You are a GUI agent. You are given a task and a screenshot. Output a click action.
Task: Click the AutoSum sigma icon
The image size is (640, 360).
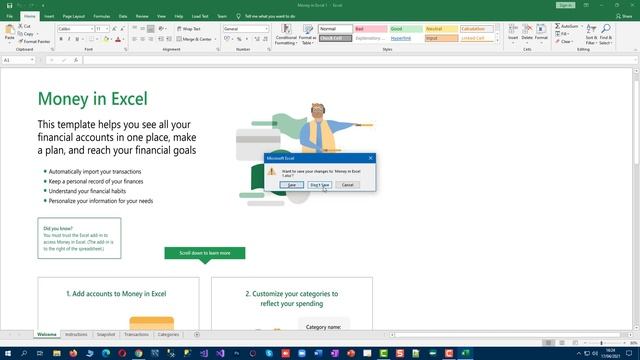tap(558, 26)
